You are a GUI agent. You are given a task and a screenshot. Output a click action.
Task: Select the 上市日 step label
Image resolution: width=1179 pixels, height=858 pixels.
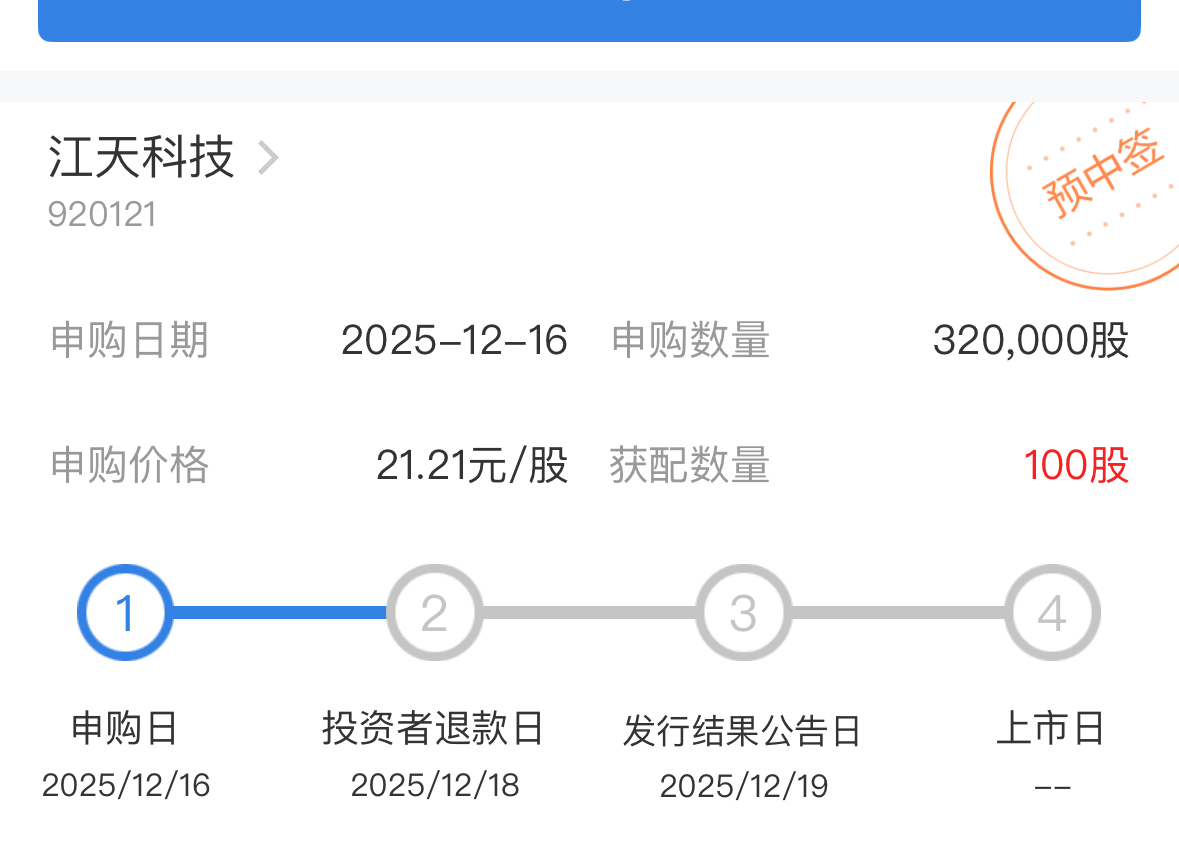pos(1051,728)
